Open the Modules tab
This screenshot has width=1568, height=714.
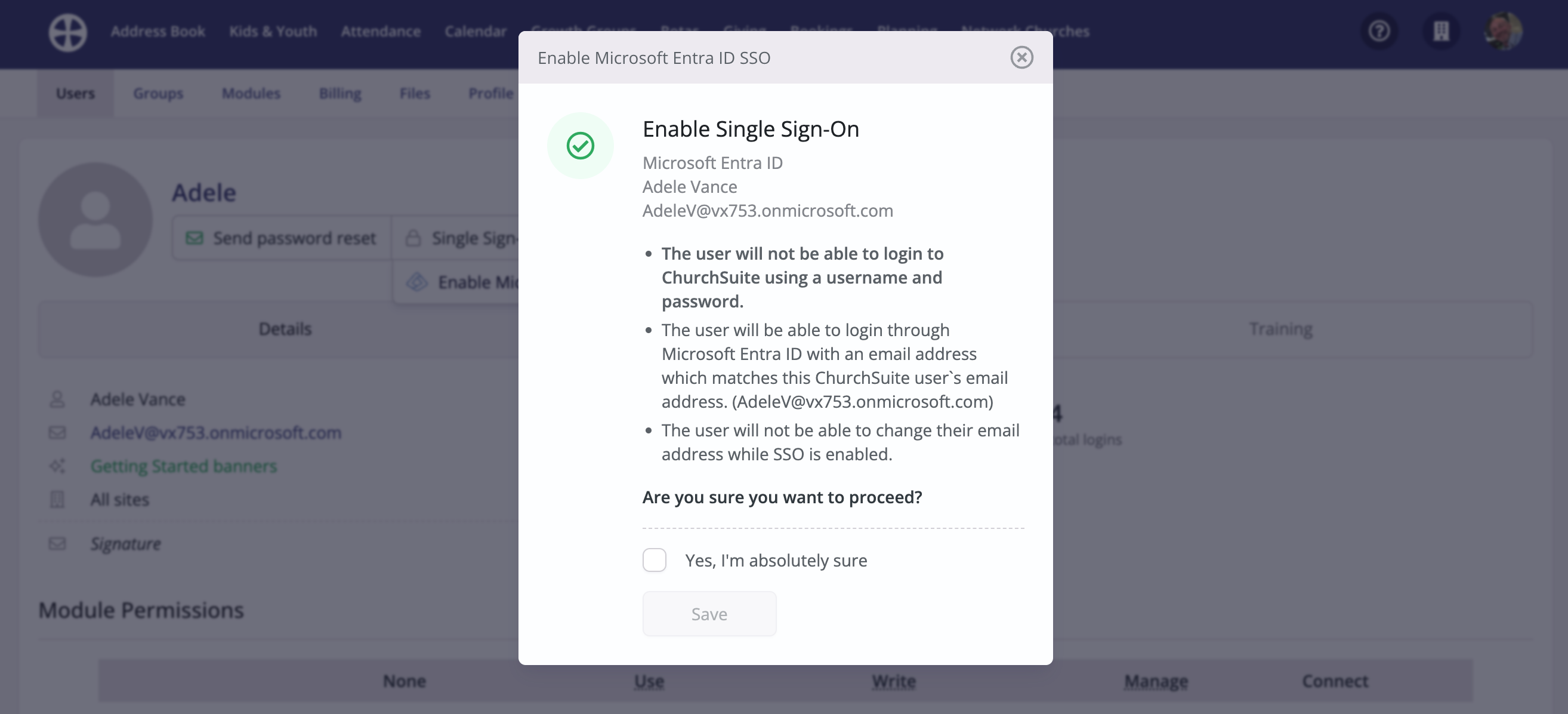(x=251, y=93)
